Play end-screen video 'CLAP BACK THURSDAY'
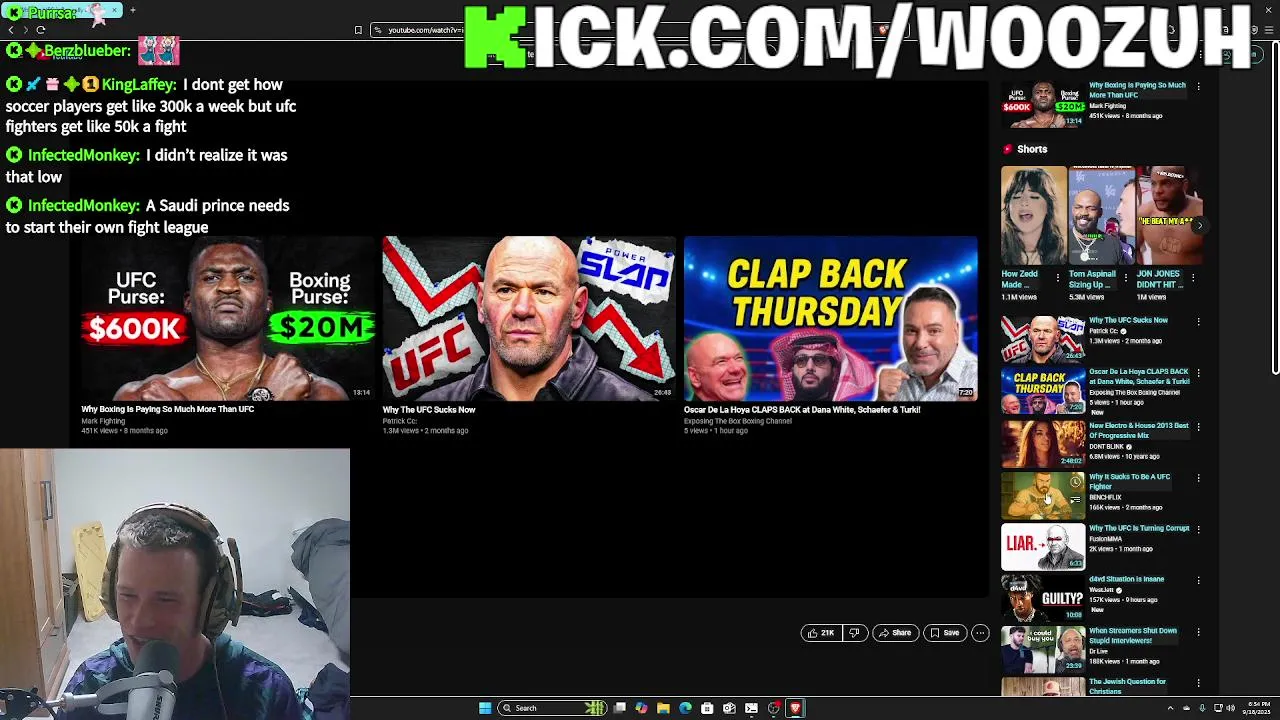 point(831,318)
